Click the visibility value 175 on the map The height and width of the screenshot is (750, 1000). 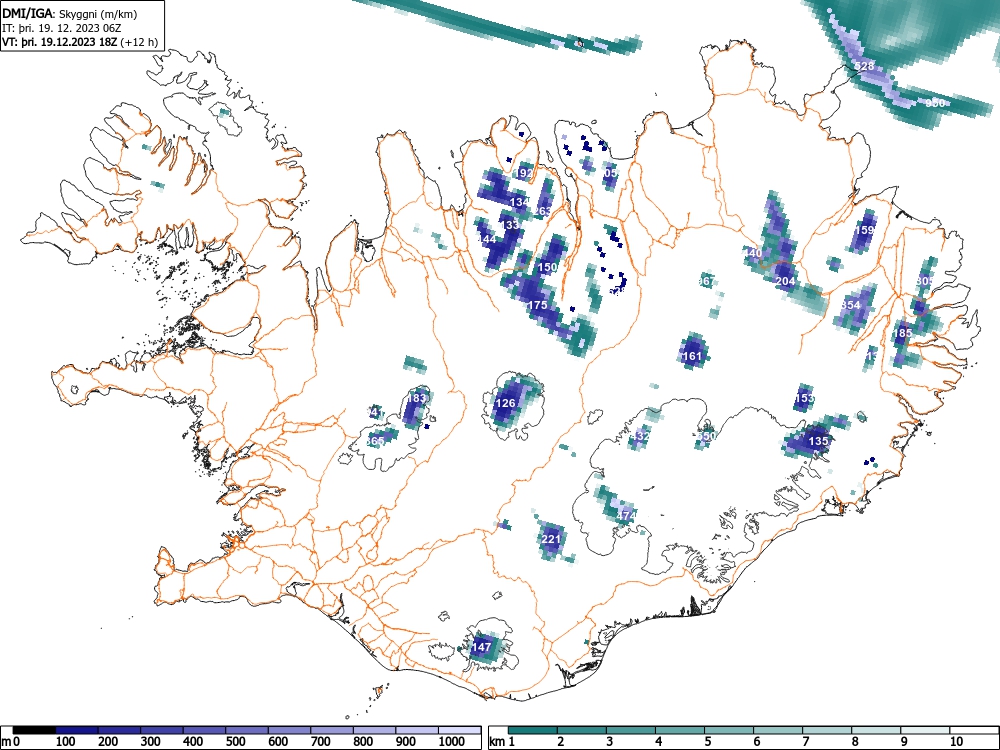538,305
